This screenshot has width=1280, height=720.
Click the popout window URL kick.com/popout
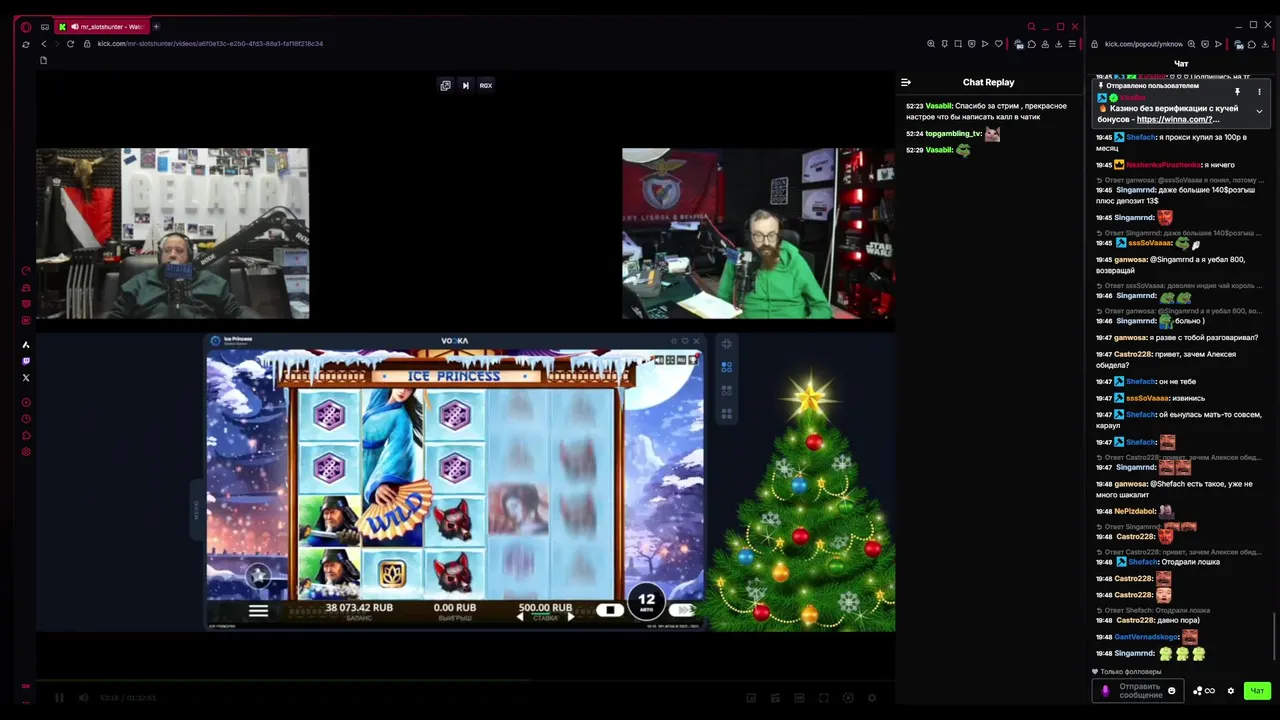click(x=1142, y=44)
